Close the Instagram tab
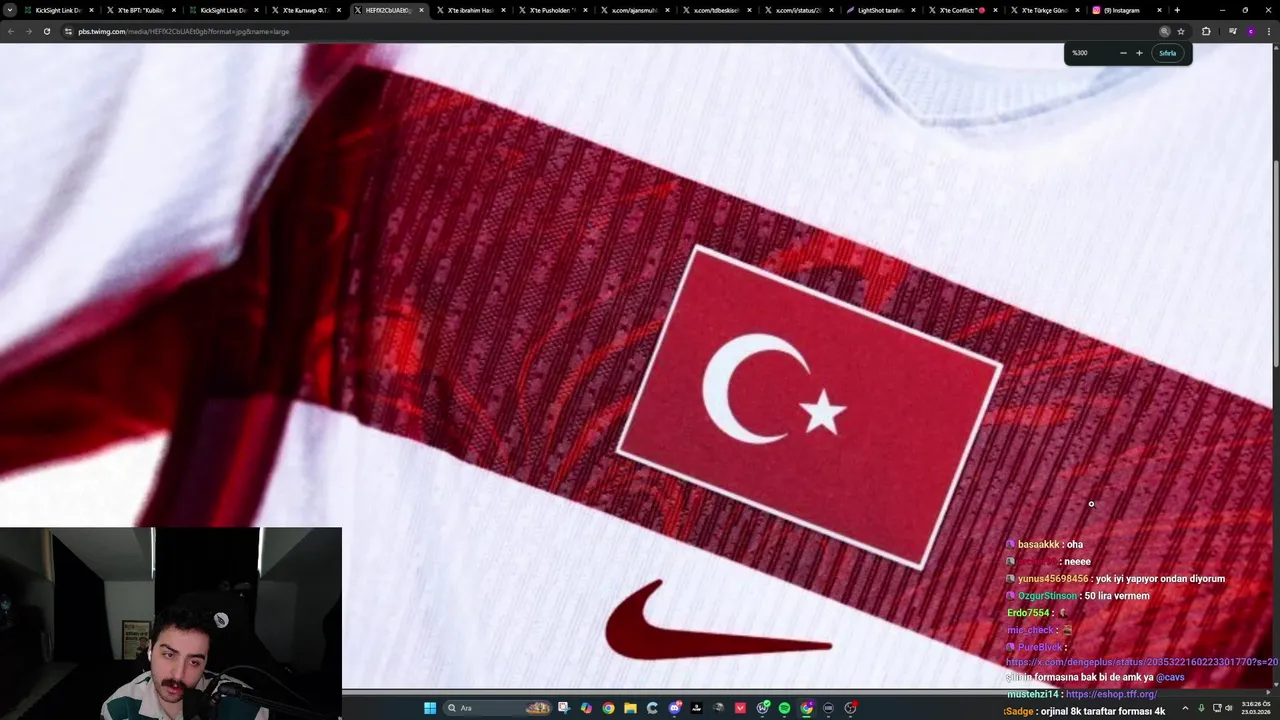The height and width of the screenshot is (720, 1280). coord(1160,10)
